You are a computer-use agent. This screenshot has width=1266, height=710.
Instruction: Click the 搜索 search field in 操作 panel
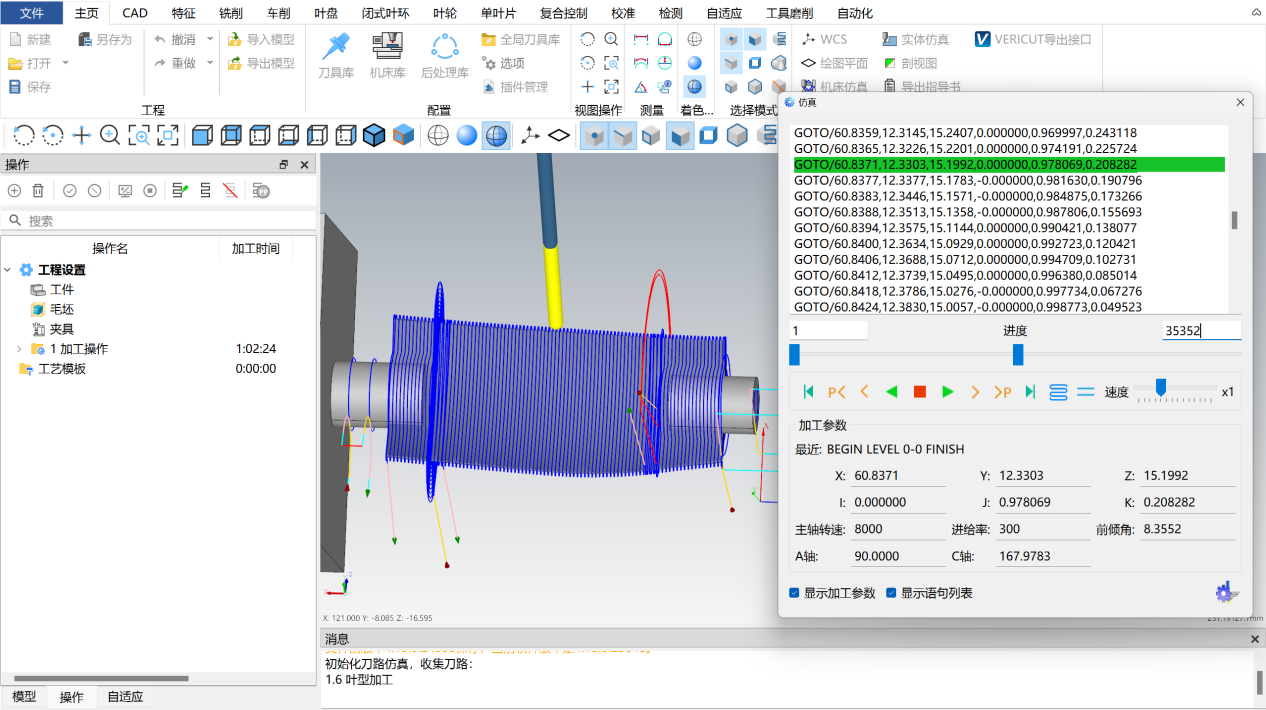coord(160,220)
